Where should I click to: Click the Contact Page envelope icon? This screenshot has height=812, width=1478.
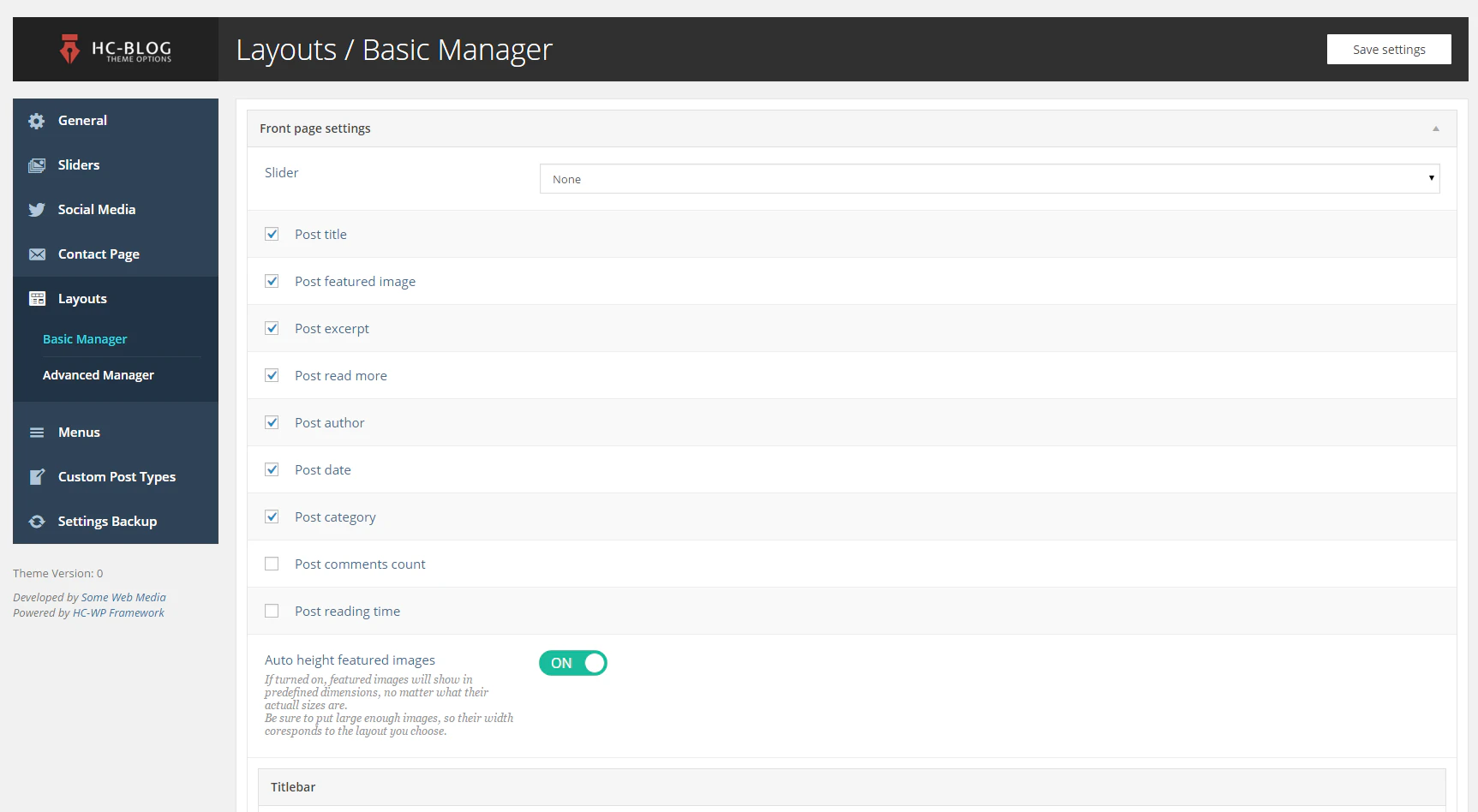tap(37, 254)
